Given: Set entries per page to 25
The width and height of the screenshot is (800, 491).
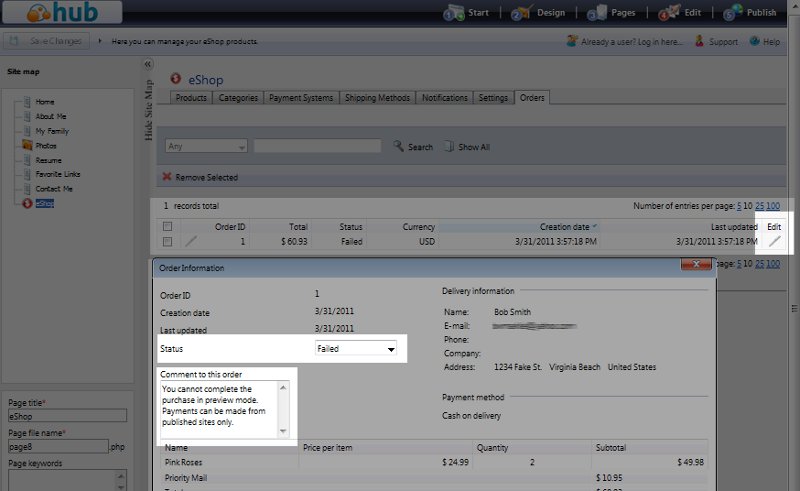Looking at the screenshot, I should click(x=759, y=206).
